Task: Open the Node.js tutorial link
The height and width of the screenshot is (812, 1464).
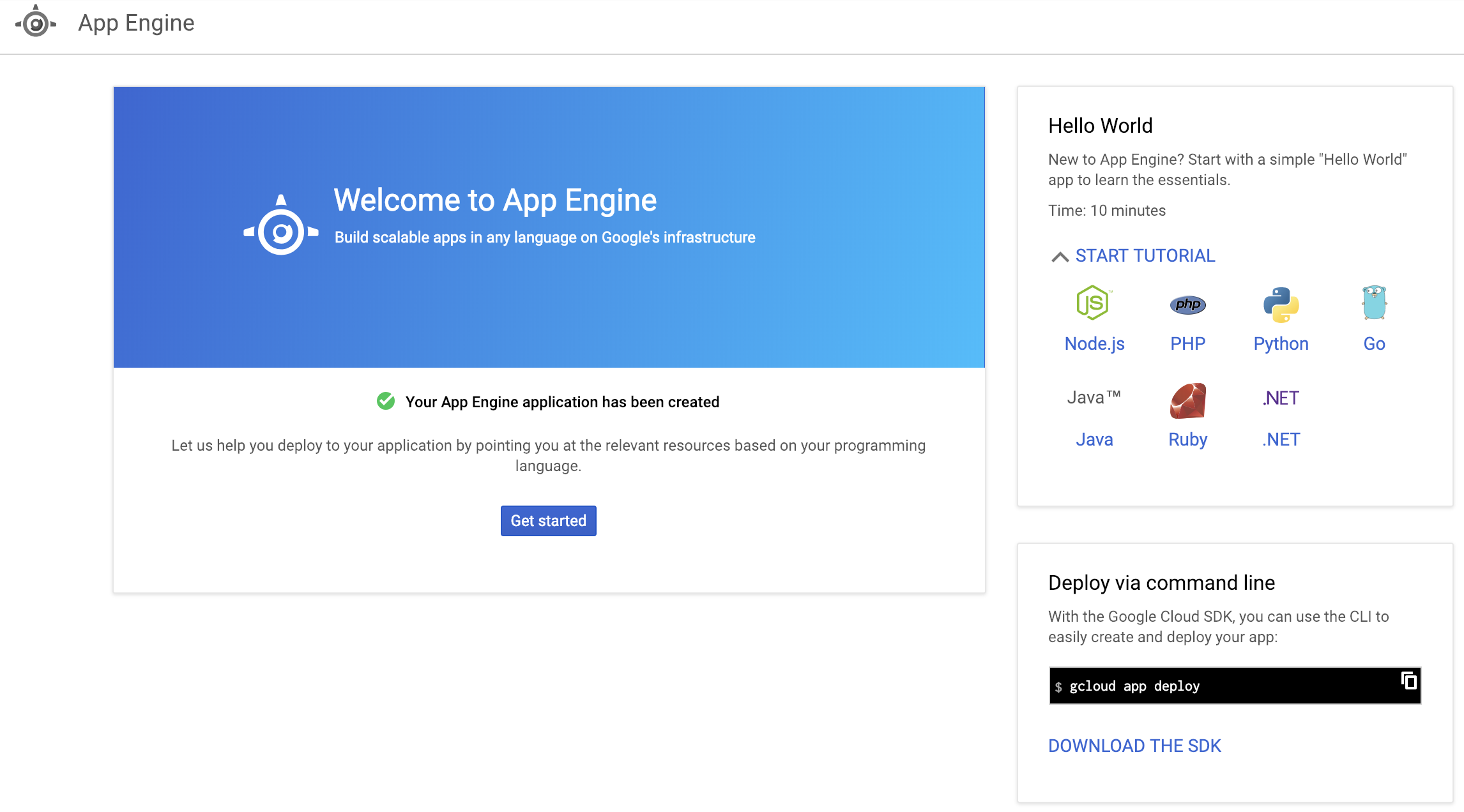Action: [1094, 344]
